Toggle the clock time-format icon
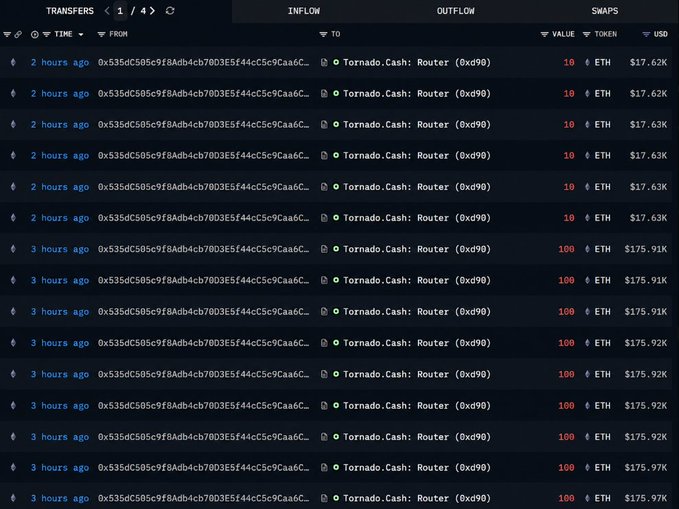 tap(35, 34)
